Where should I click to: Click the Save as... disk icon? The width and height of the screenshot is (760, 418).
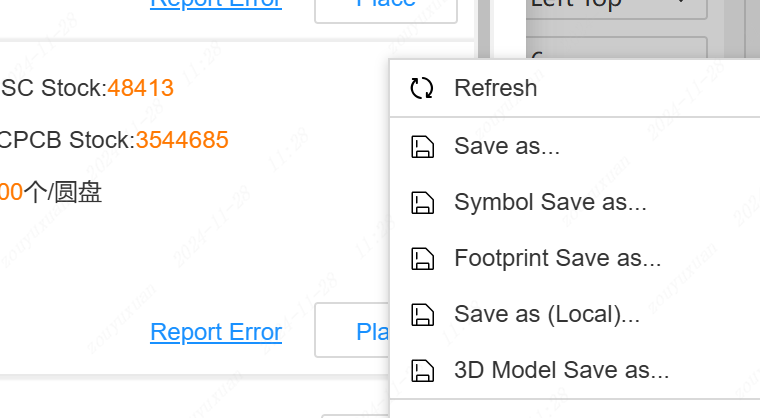coord(422,147)
